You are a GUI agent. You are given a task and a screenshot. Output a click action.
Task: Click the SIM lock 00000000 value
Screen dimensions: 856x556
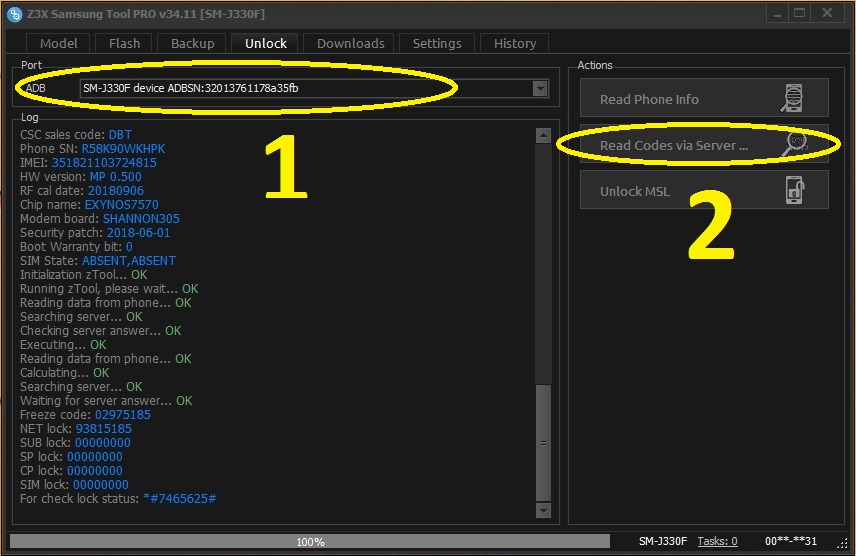point(100,484)
